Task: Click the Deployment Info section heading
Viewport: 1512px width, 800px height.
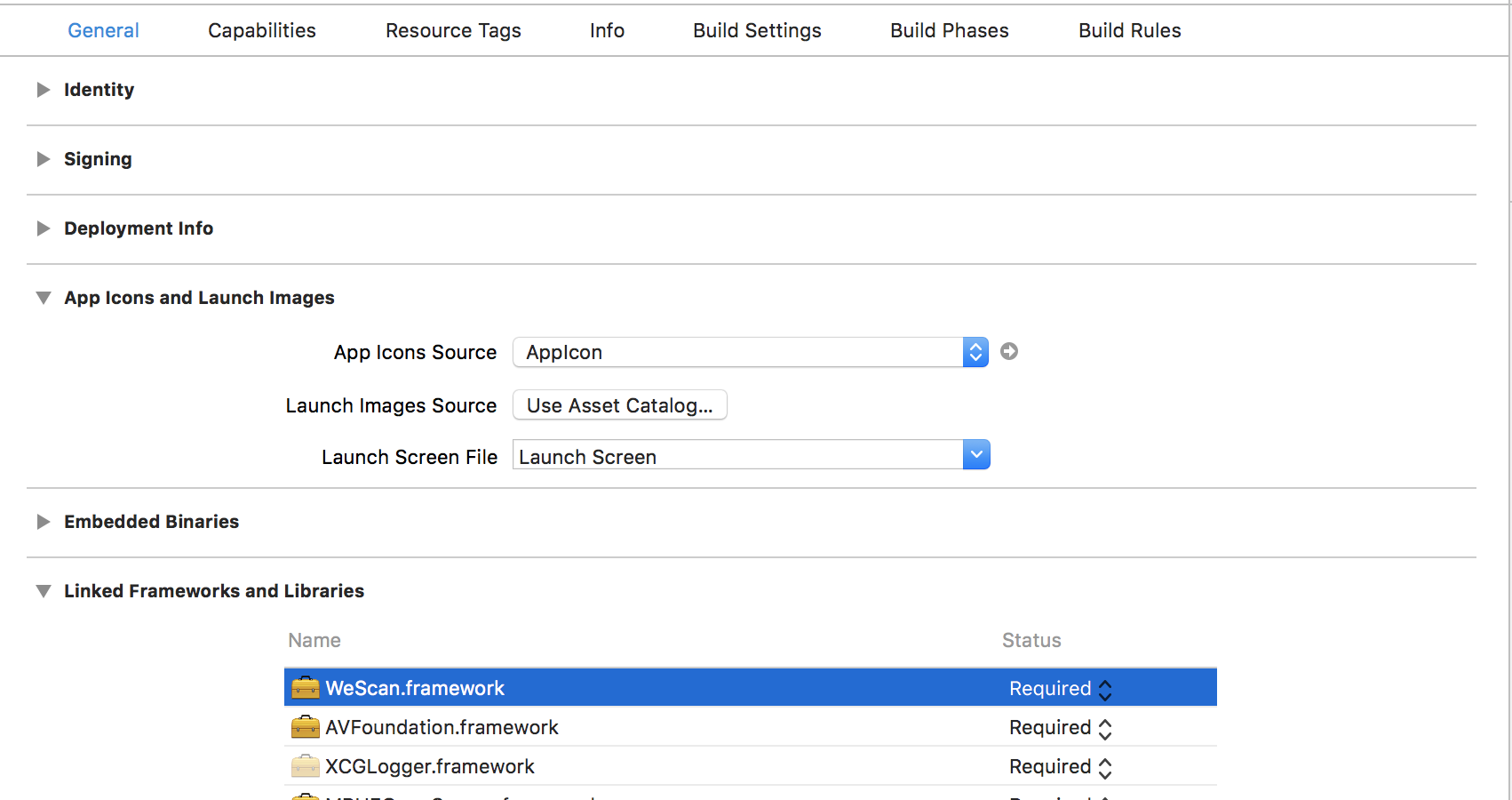Action: pos(139,228)
